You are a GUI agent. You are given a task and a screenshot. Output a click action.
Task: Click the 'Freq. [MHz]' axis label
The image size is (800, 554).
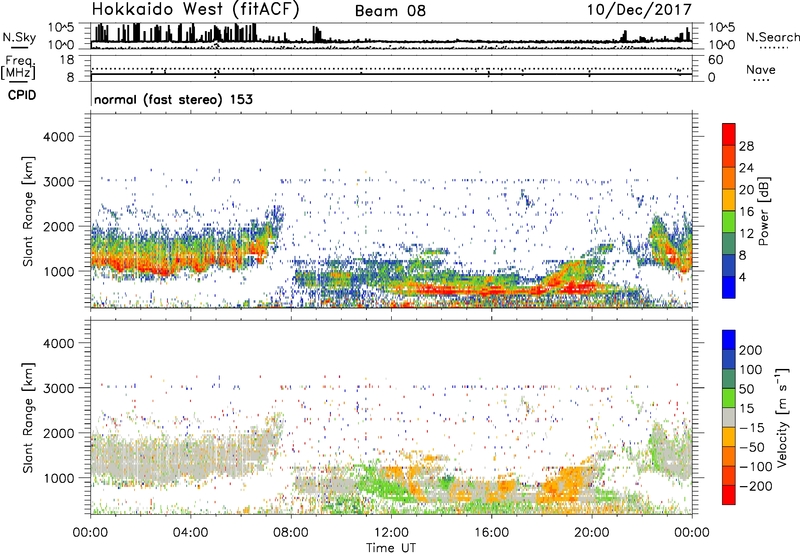pyautogui.click(x=18, y=67)
